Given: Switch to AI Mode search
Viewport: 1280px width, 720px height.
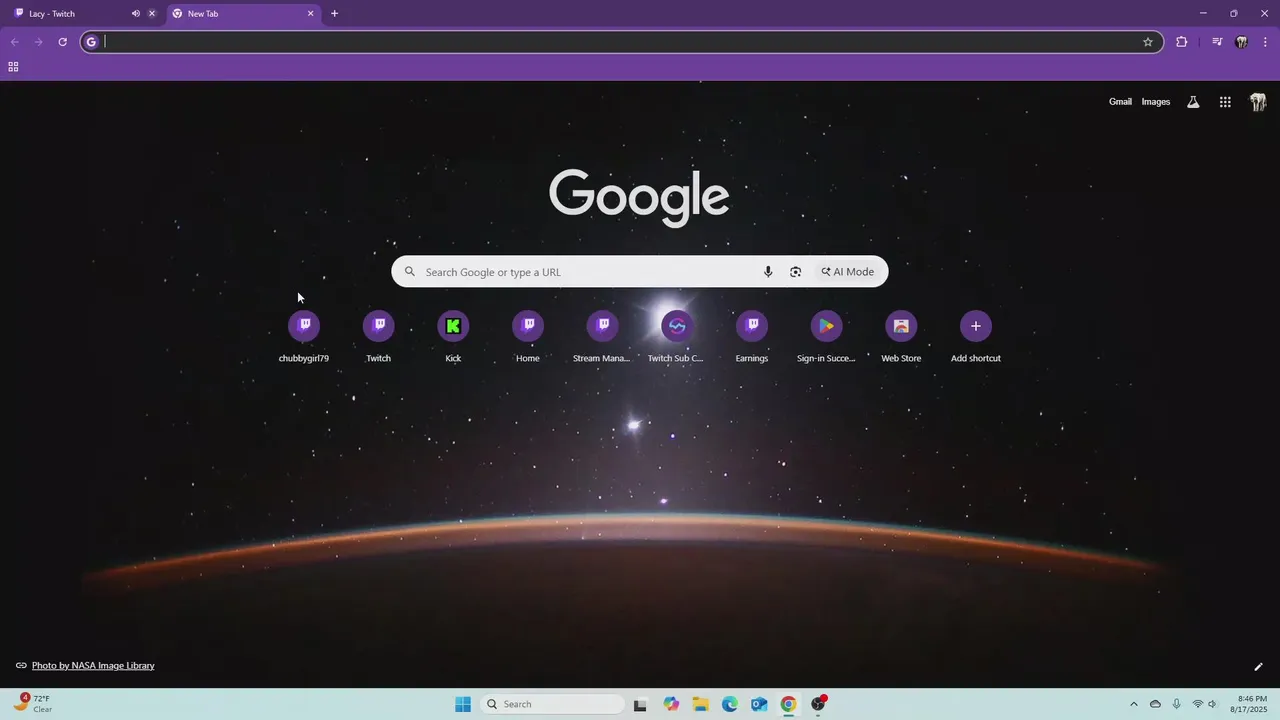Looking at the screenshot, I should click(x=848, y=272).
